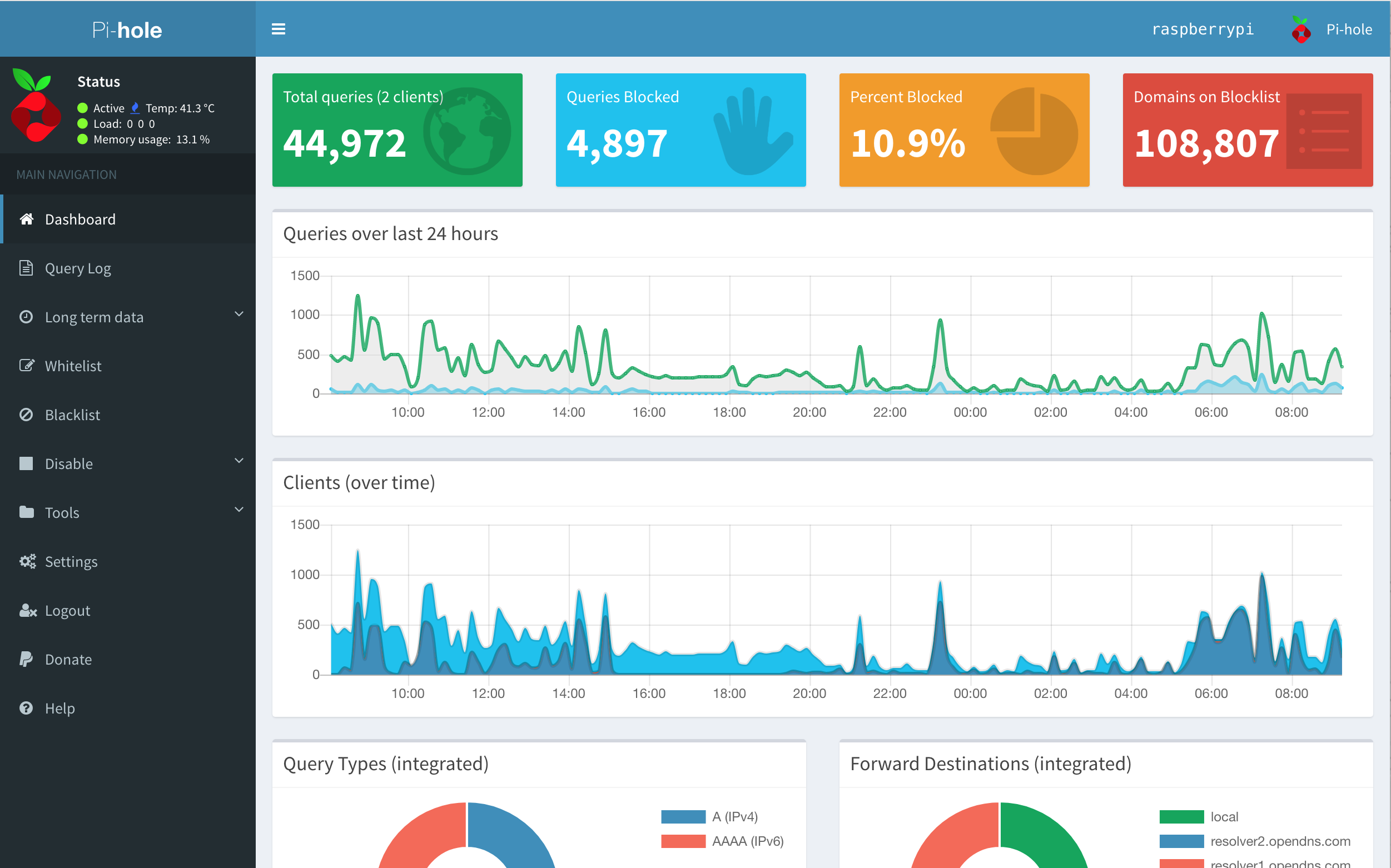Go to the Blacklist page
The image size is (1391, 868).
[127, 414]
